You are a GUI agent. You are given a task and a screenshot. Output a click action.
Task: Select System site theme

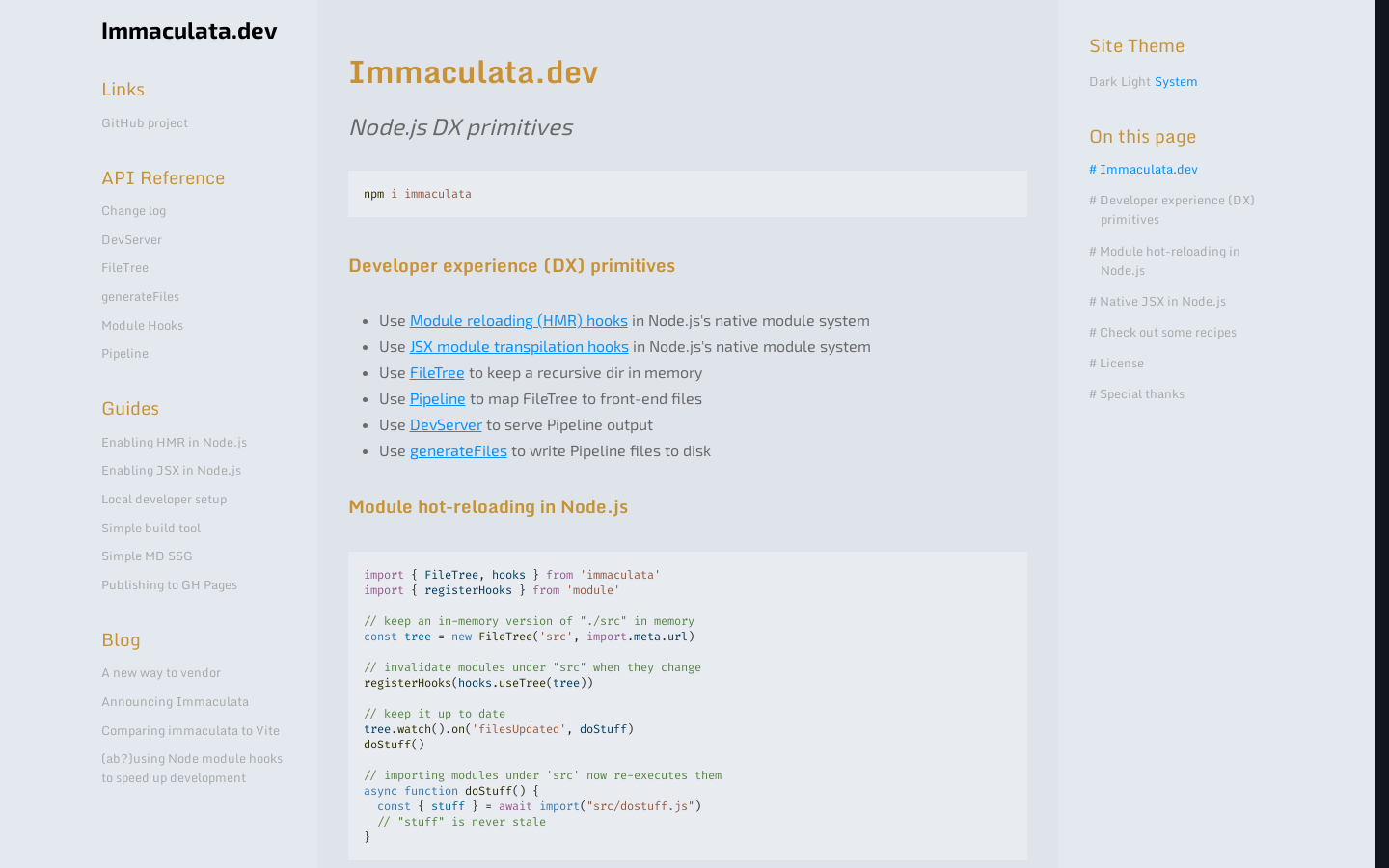tap(1176, 82)
